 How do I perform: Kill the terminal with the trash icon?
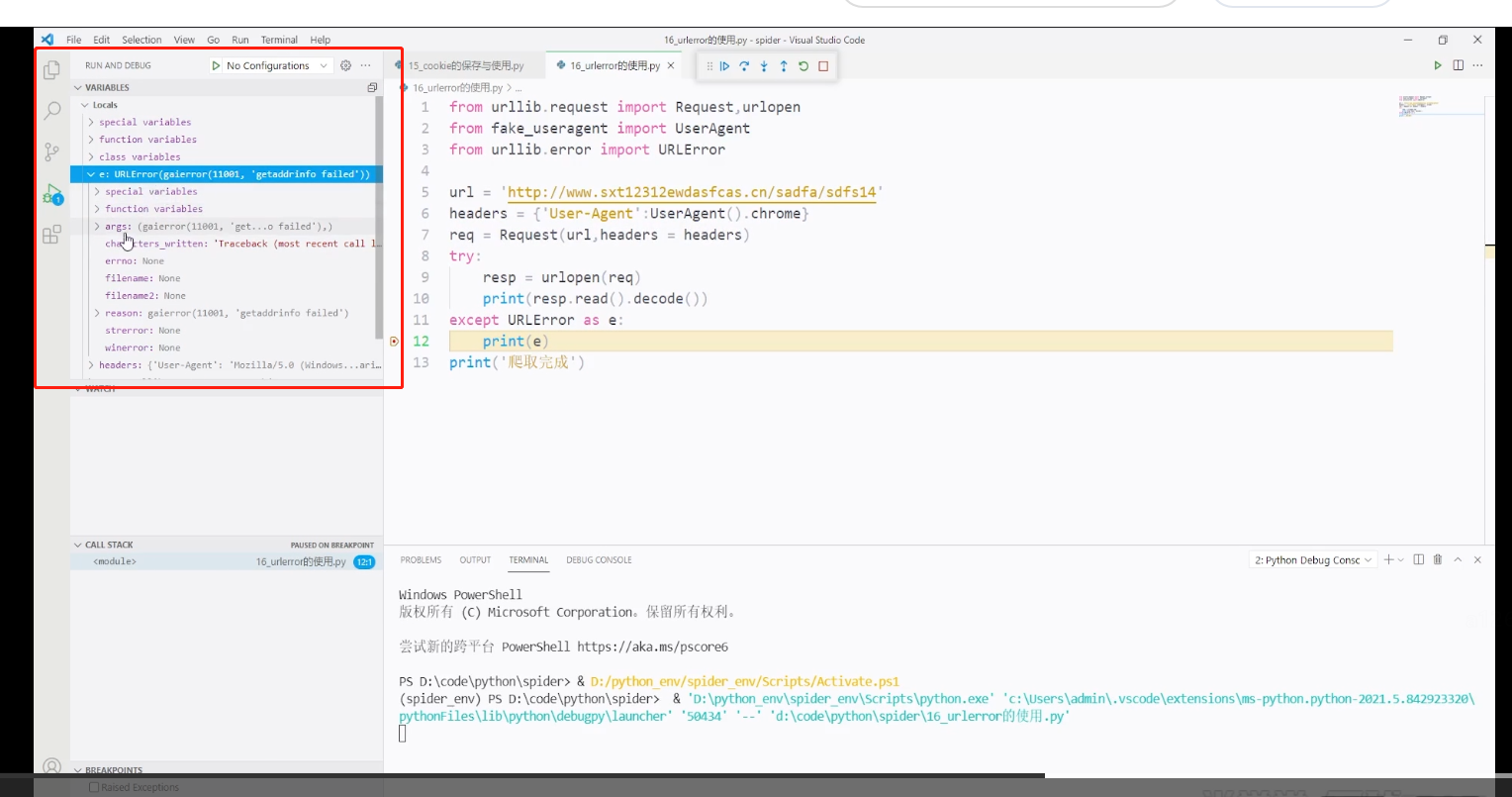[1438, 559]
